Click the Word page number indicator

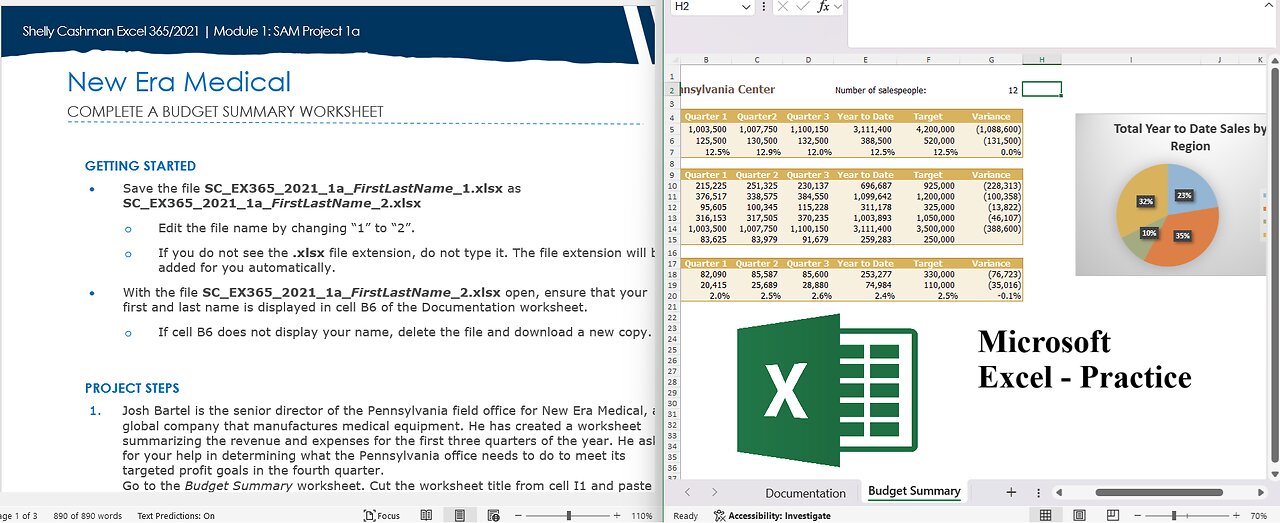click(18, 516)
